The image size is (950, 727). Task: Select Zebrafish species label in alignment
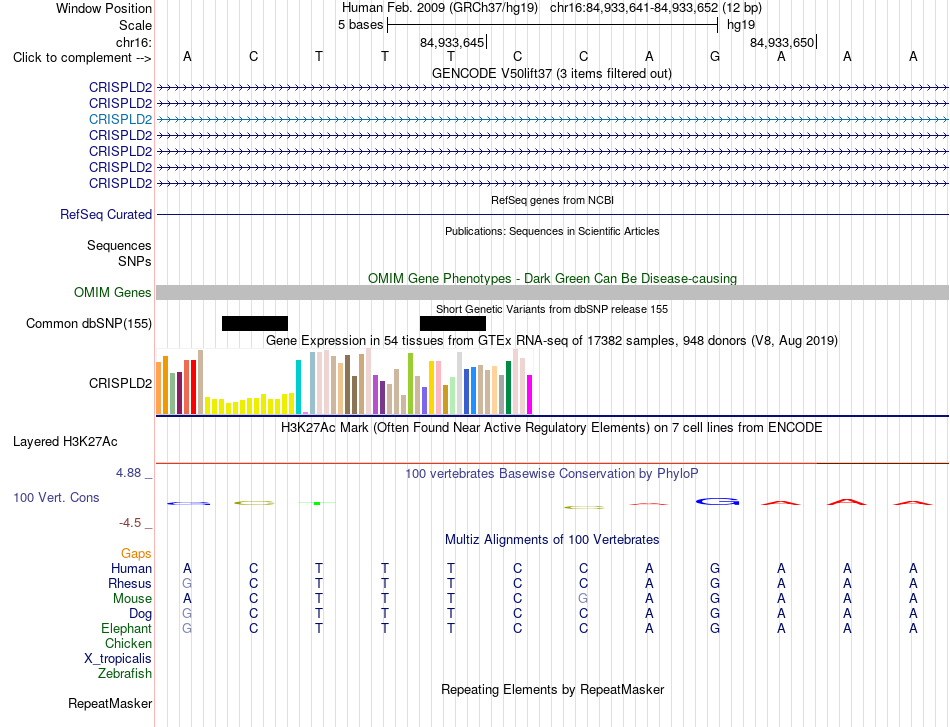coord(125,674)
